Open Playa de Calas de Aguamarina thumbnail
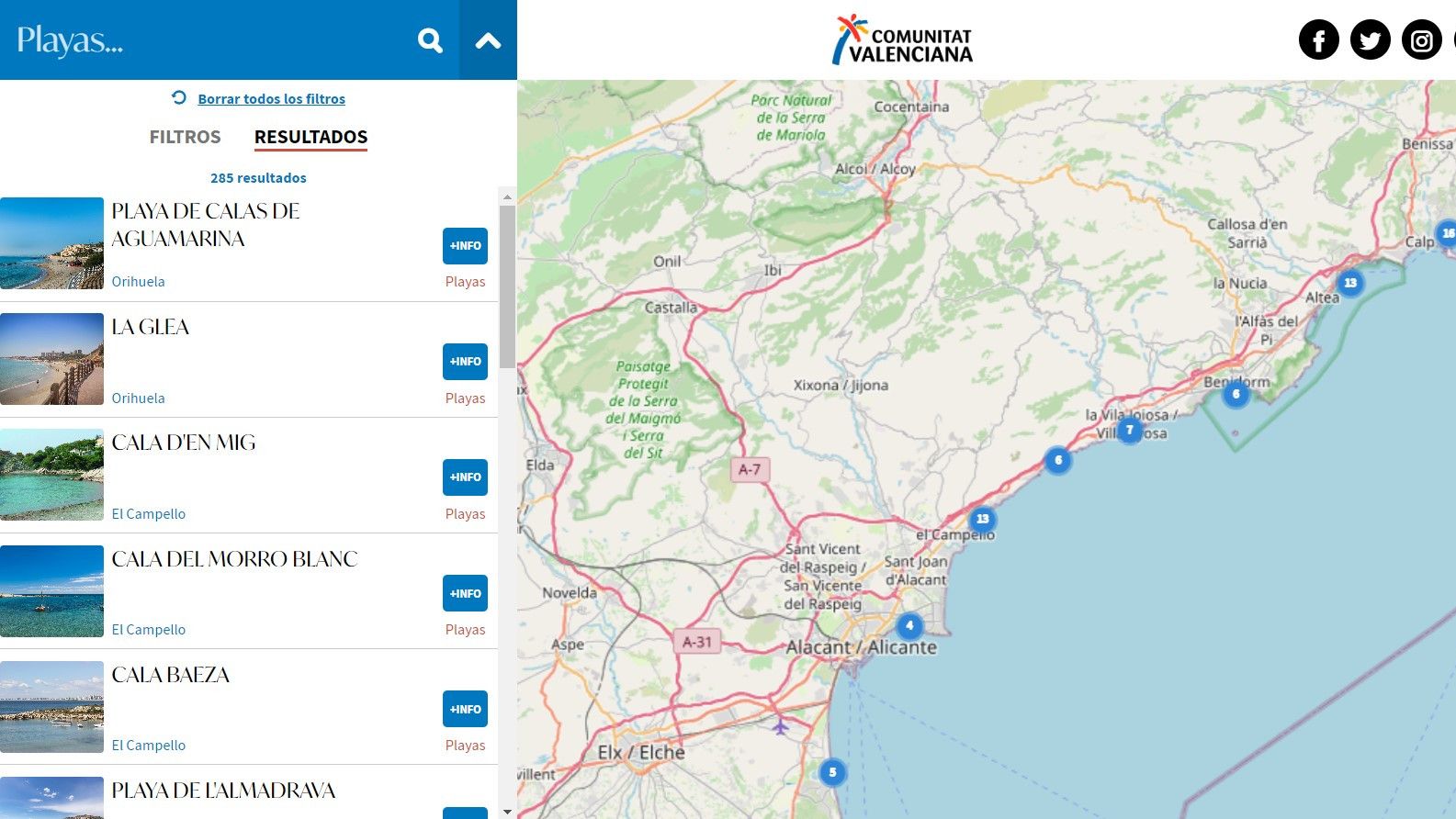Image resolution: width=1456 pixels, height=819 pixels. point(51,243)
